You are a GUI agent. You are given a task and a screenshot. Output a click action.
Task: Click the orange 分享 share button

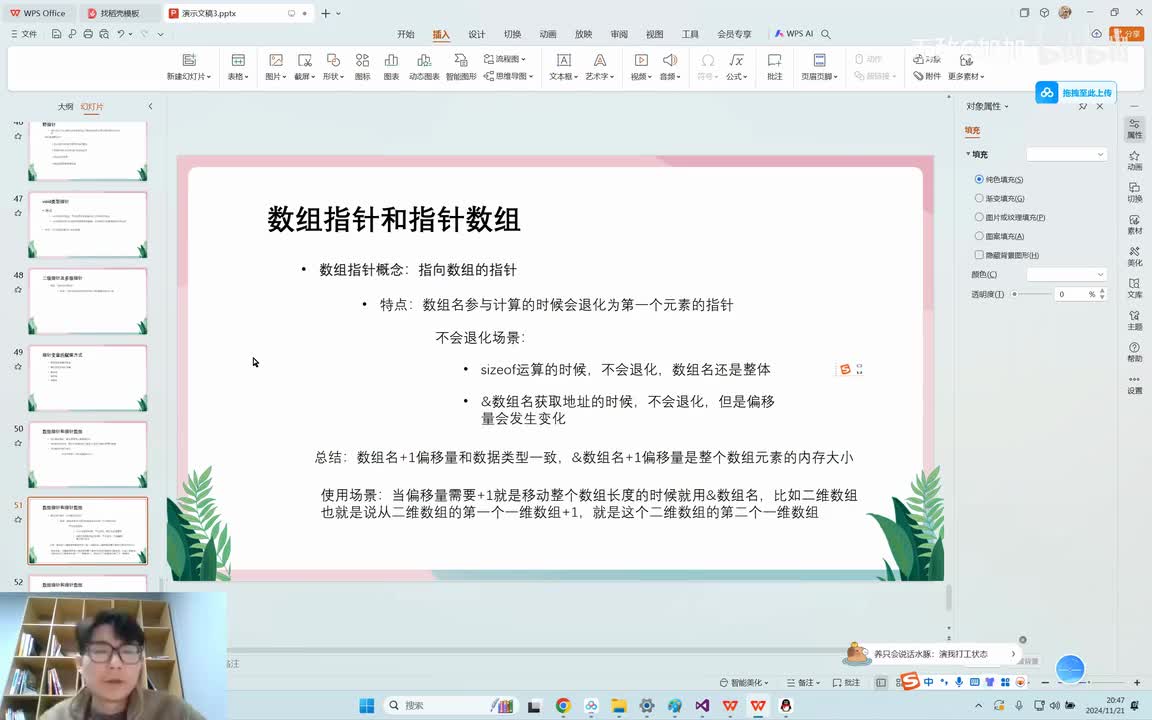point(1128,34)
